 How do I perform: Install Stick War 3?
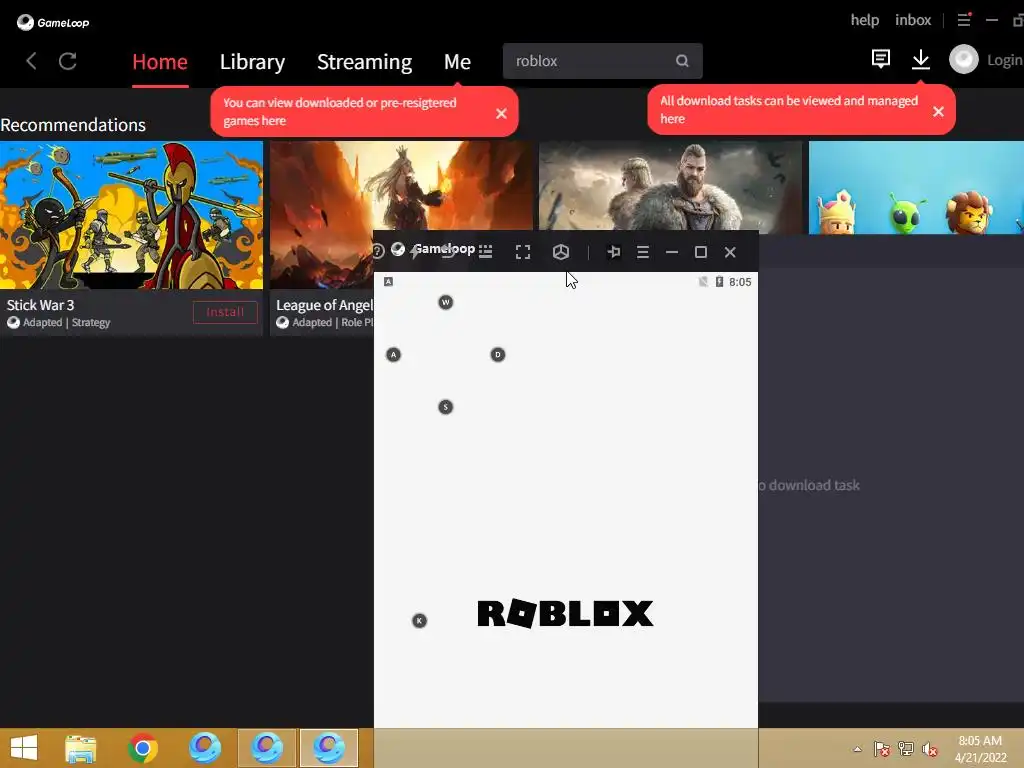(x=225, y=312)
